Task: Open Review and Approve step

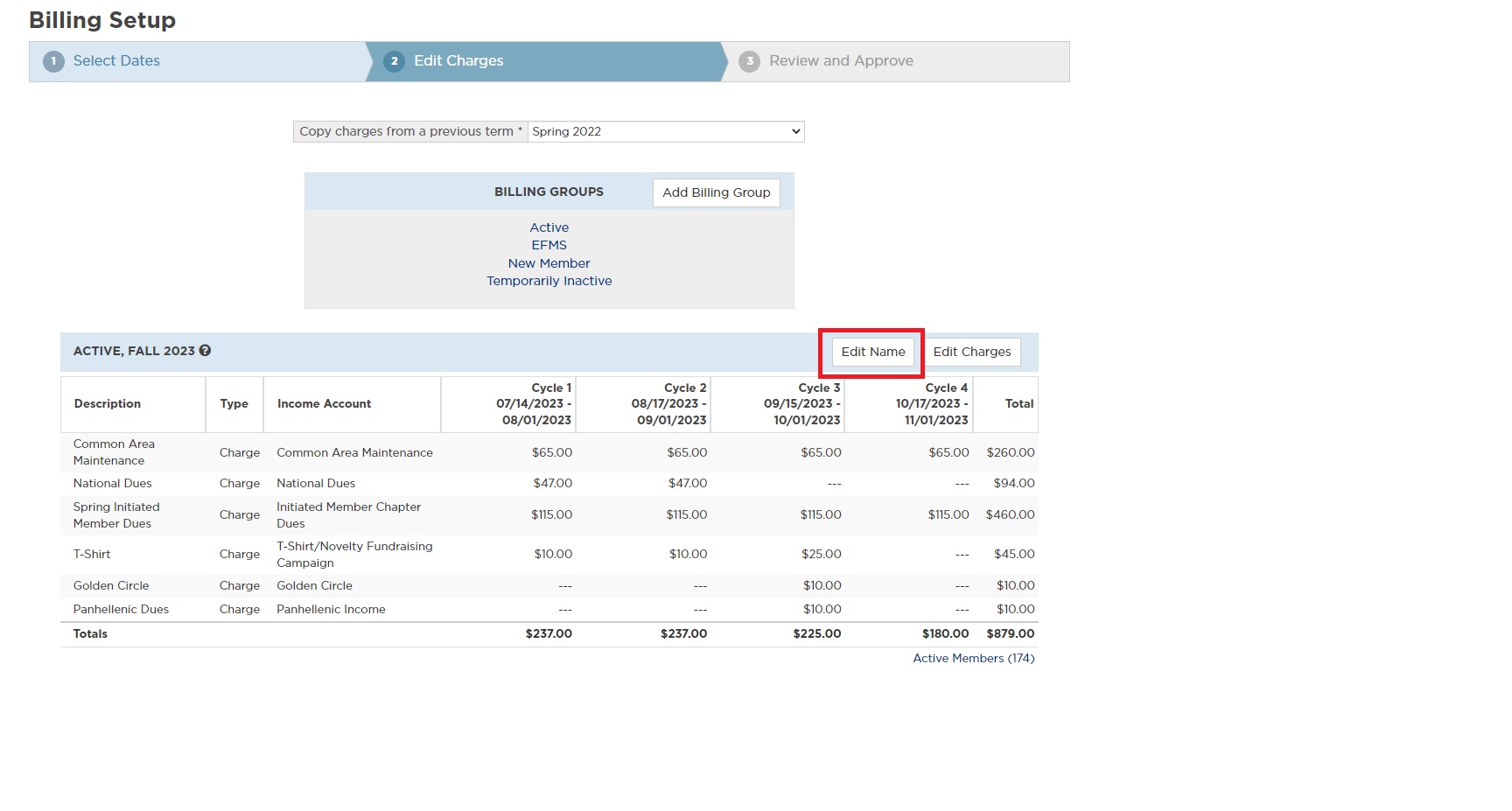Action: click(841, 61)
